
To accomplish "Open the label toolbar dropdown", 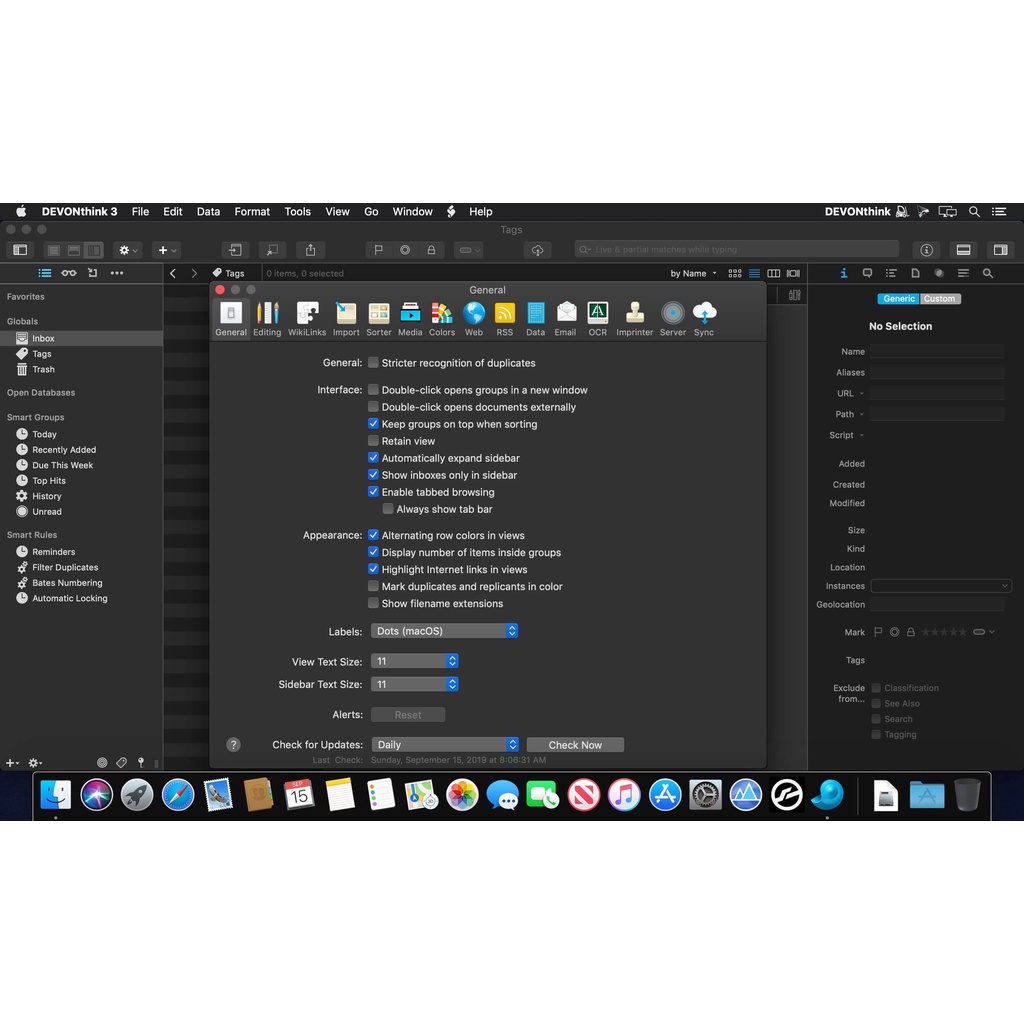I will point(468,249).
